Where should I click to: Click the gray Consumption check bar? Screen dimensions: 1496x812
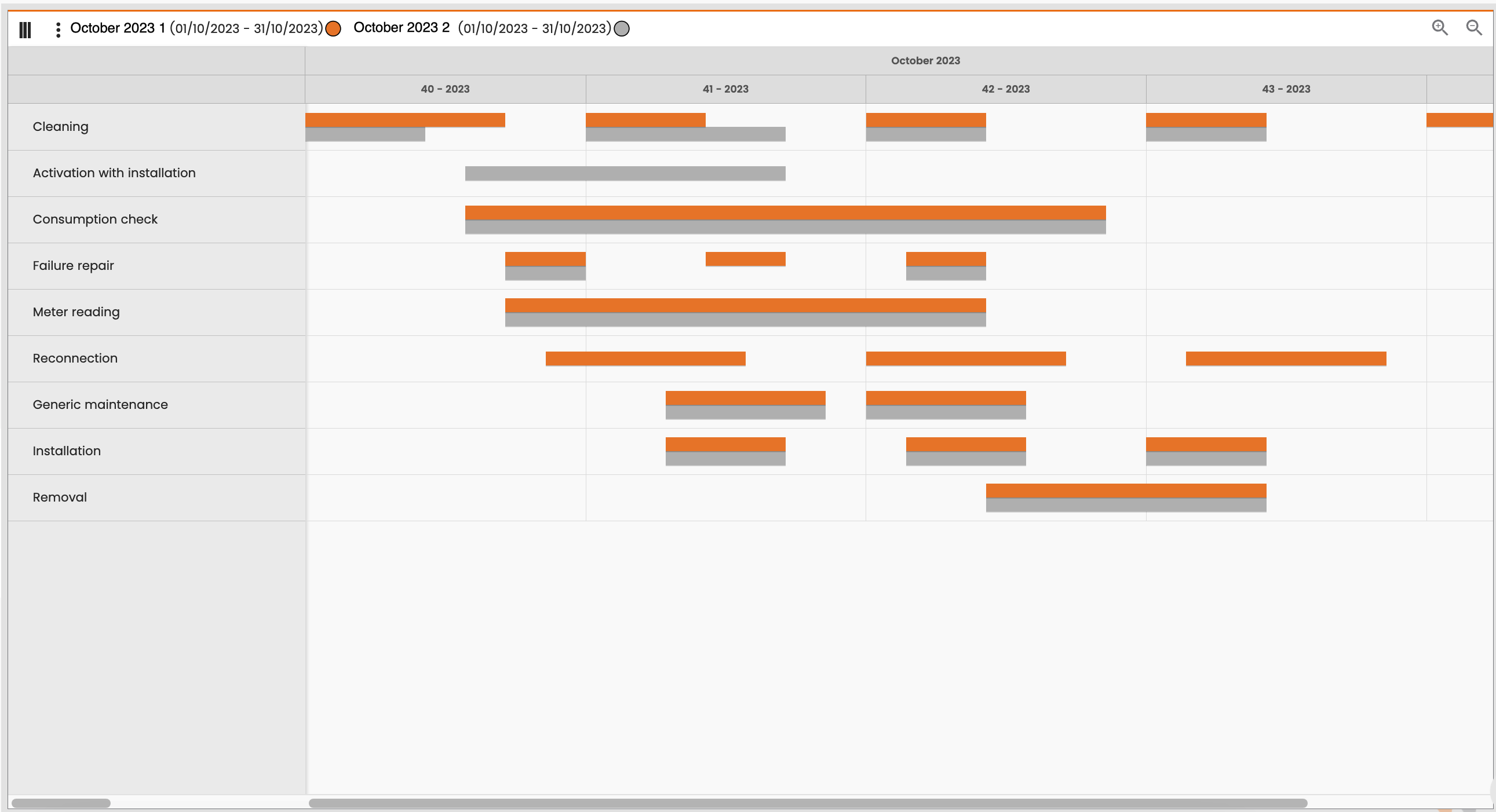click(x=785, y=227)
